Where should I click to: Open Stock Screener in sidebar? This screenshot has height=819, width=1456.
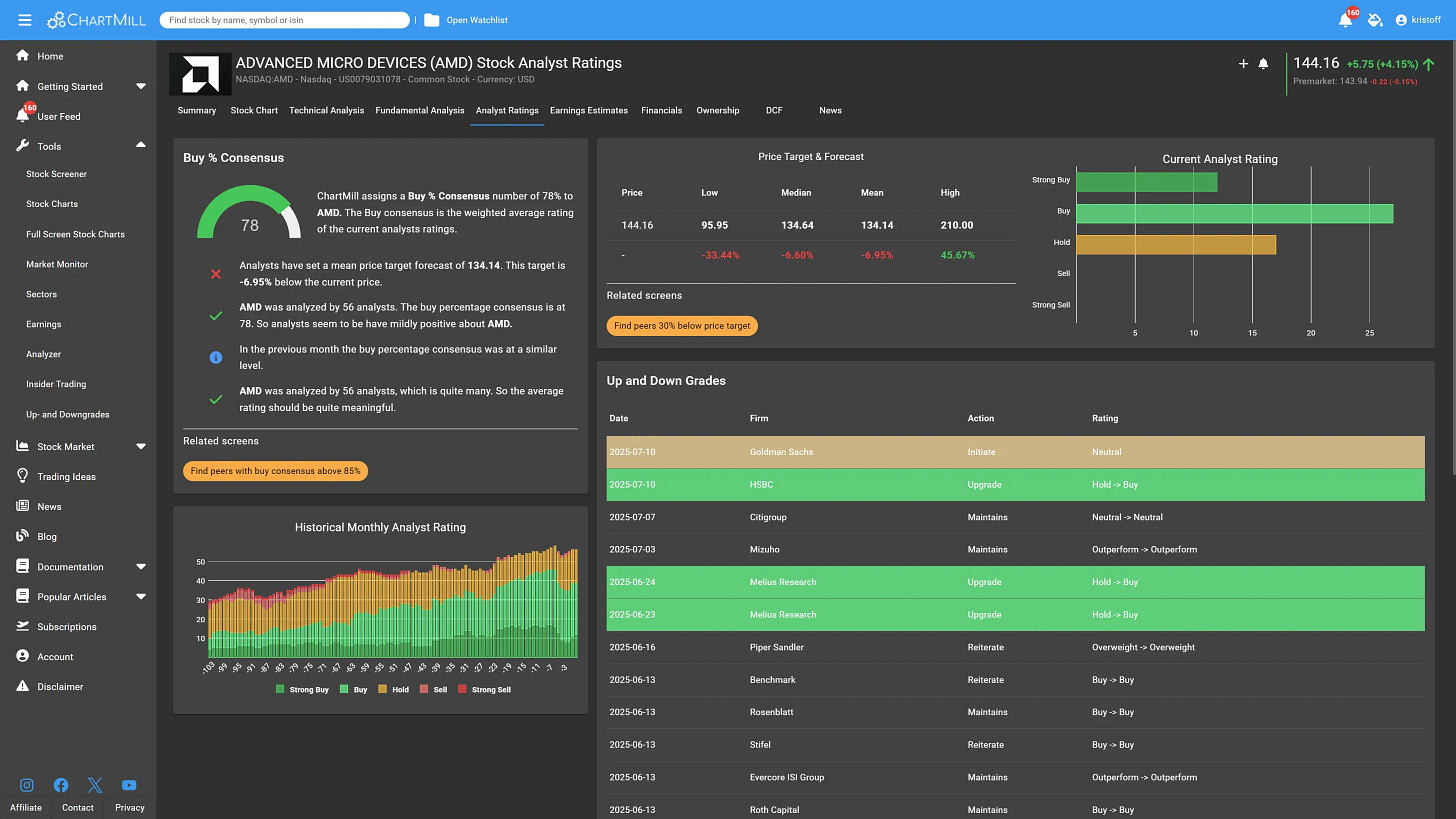(x=57, y=174)
